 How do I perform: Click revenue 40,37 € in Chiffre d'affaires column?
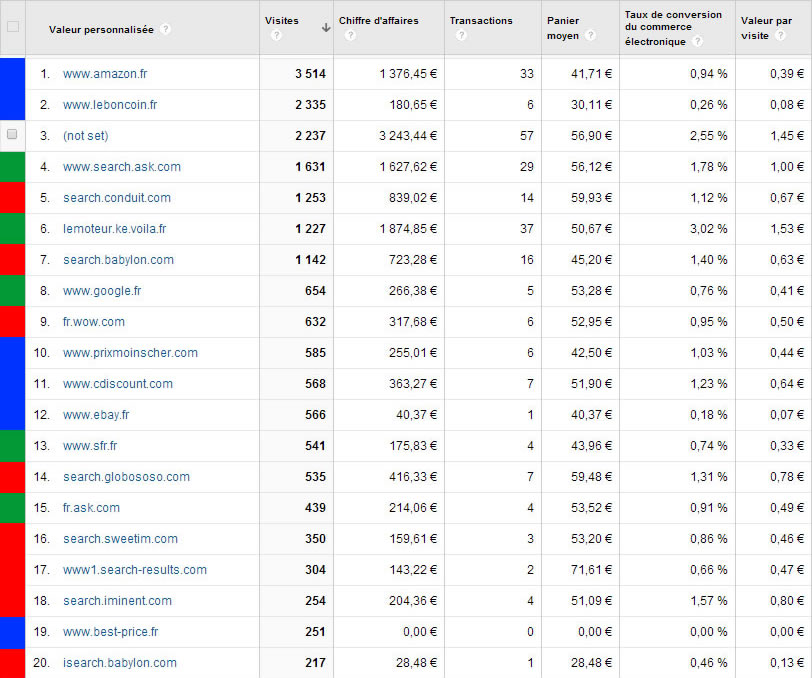pyautogui.click(x=416, y=415)
